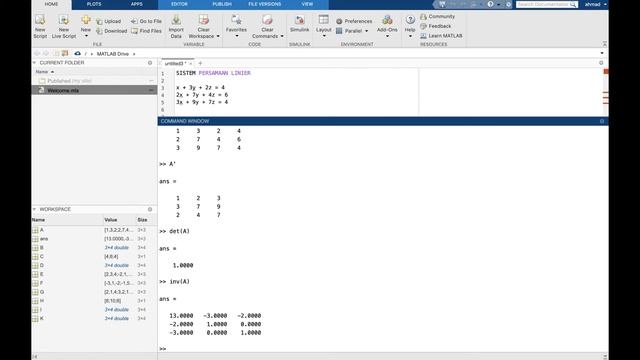Open Learn MATLAB

[441, 36]
